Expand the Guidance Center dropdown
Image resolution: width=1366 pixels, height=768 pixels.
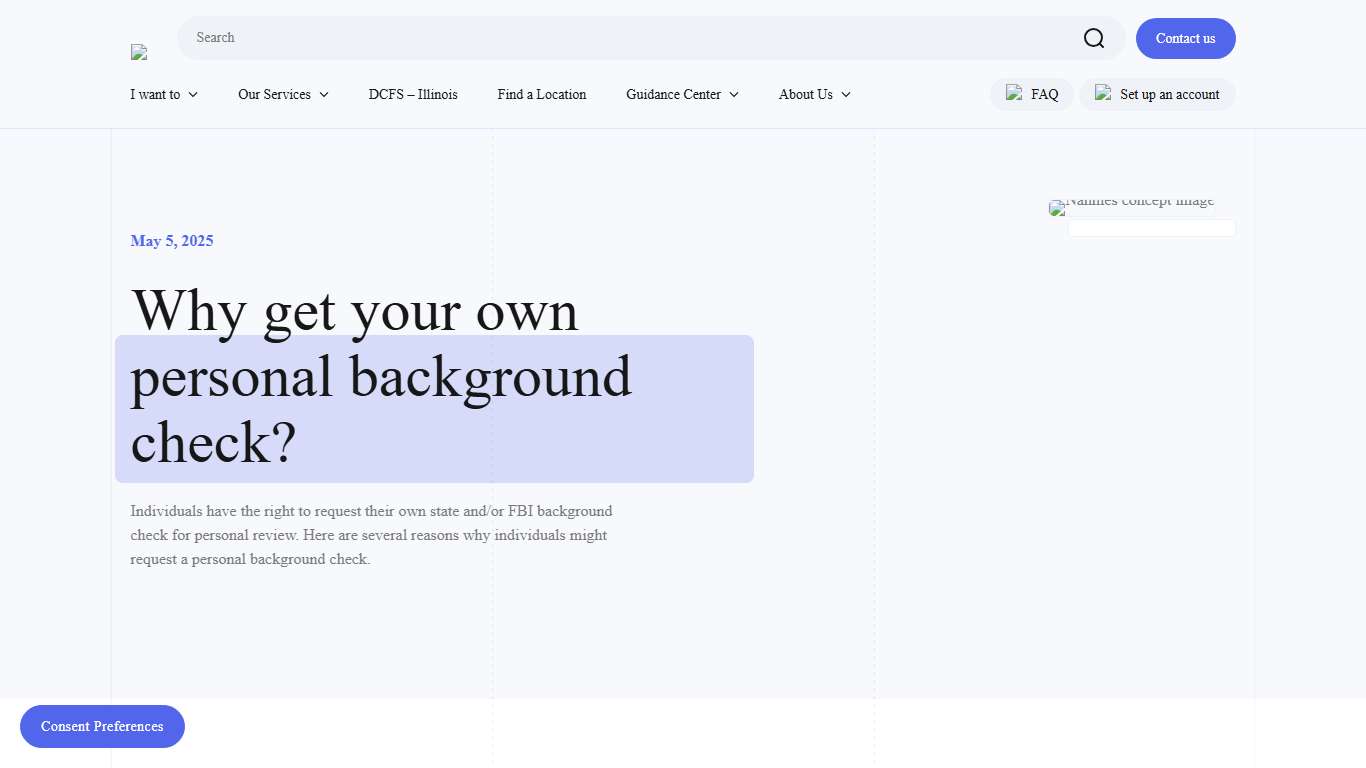click(681, 94)
